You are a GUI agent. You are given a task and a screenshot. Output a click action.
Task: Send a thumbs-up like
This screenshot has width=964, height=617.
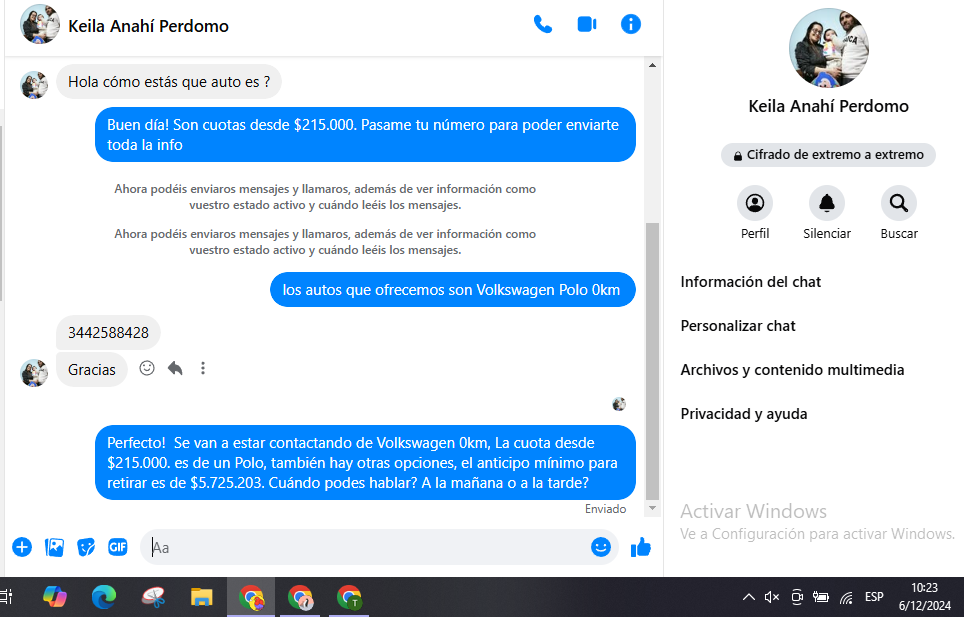coord(641,547)
